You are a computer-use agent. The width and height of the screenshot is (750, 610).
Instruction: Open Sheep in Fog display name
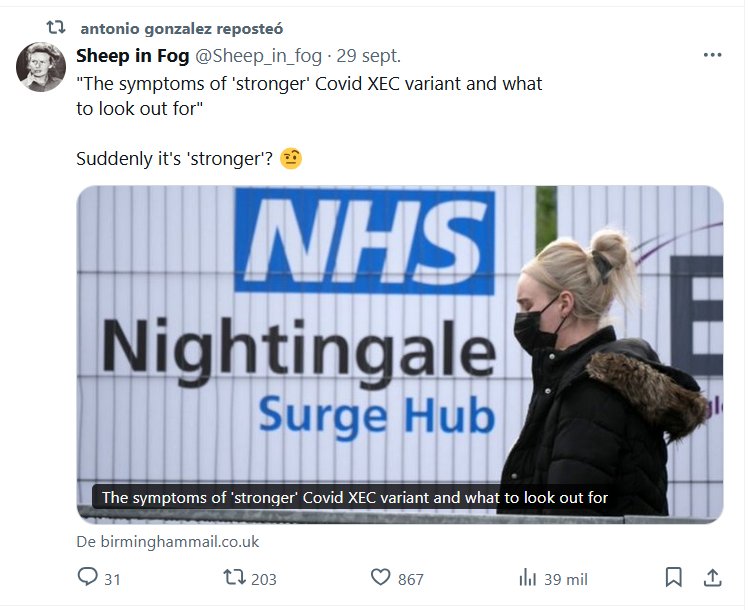(x=133, y=56)
